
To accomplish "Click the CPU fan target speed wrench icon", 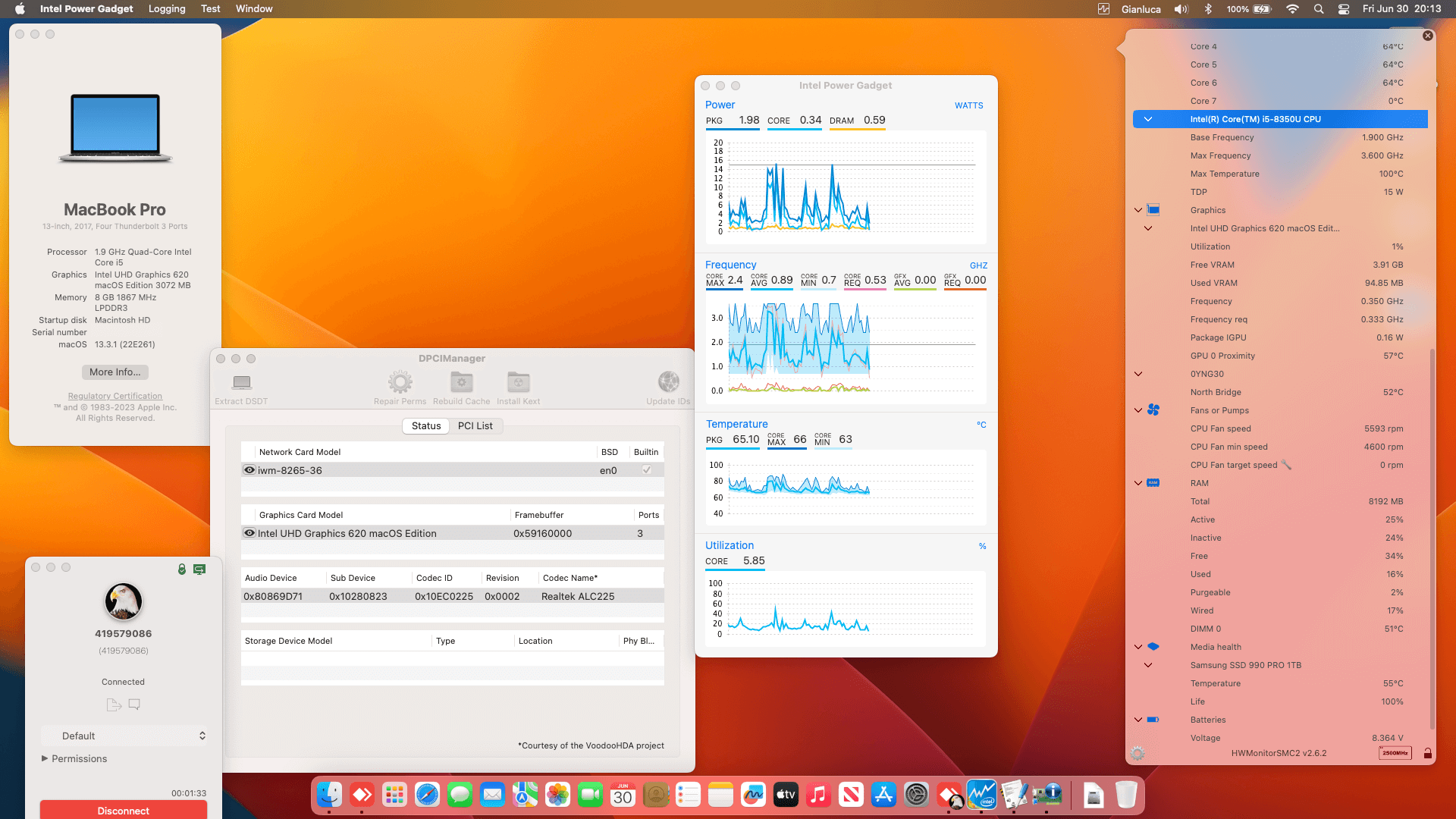I will (1287, 465).
